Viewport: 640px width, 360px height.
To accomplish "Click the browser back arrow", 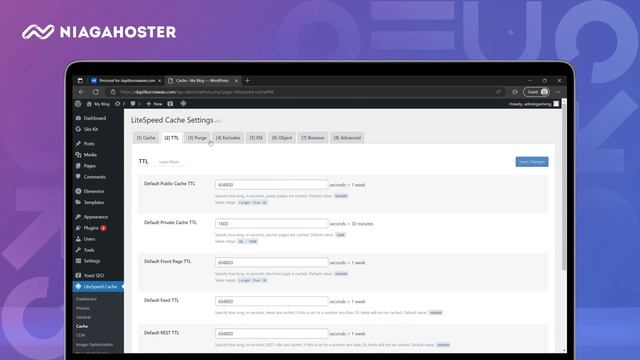I will [x=81, y=92].
